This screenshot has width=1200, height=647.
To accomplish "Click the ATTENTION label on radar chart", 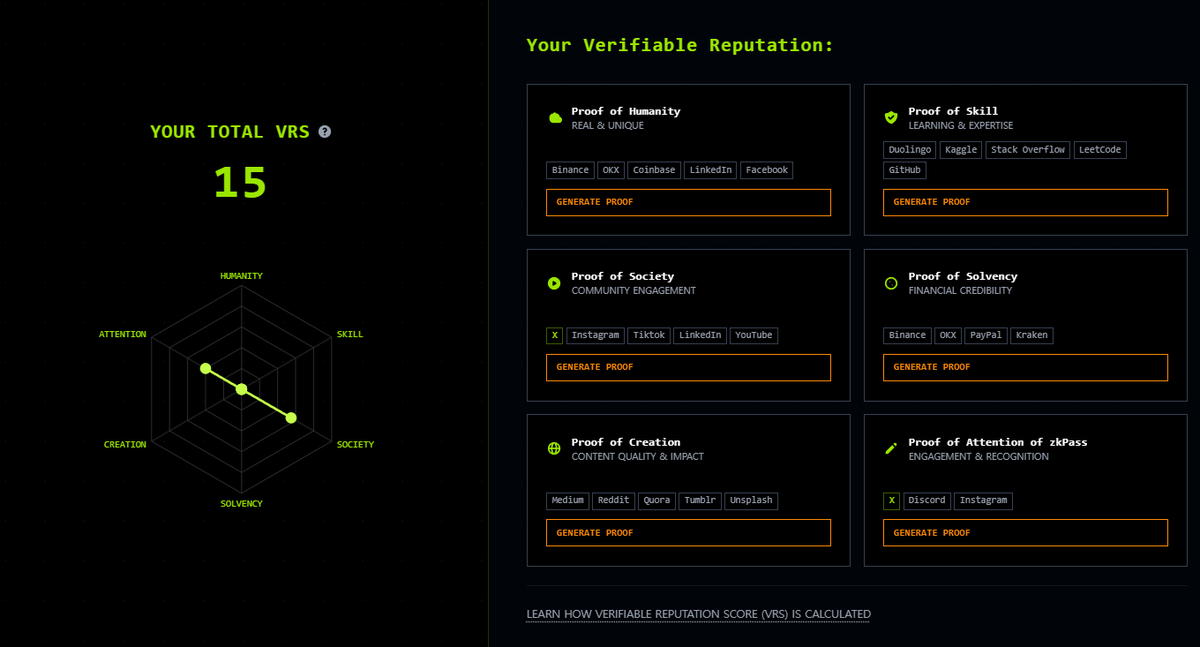I will (123, 334).
